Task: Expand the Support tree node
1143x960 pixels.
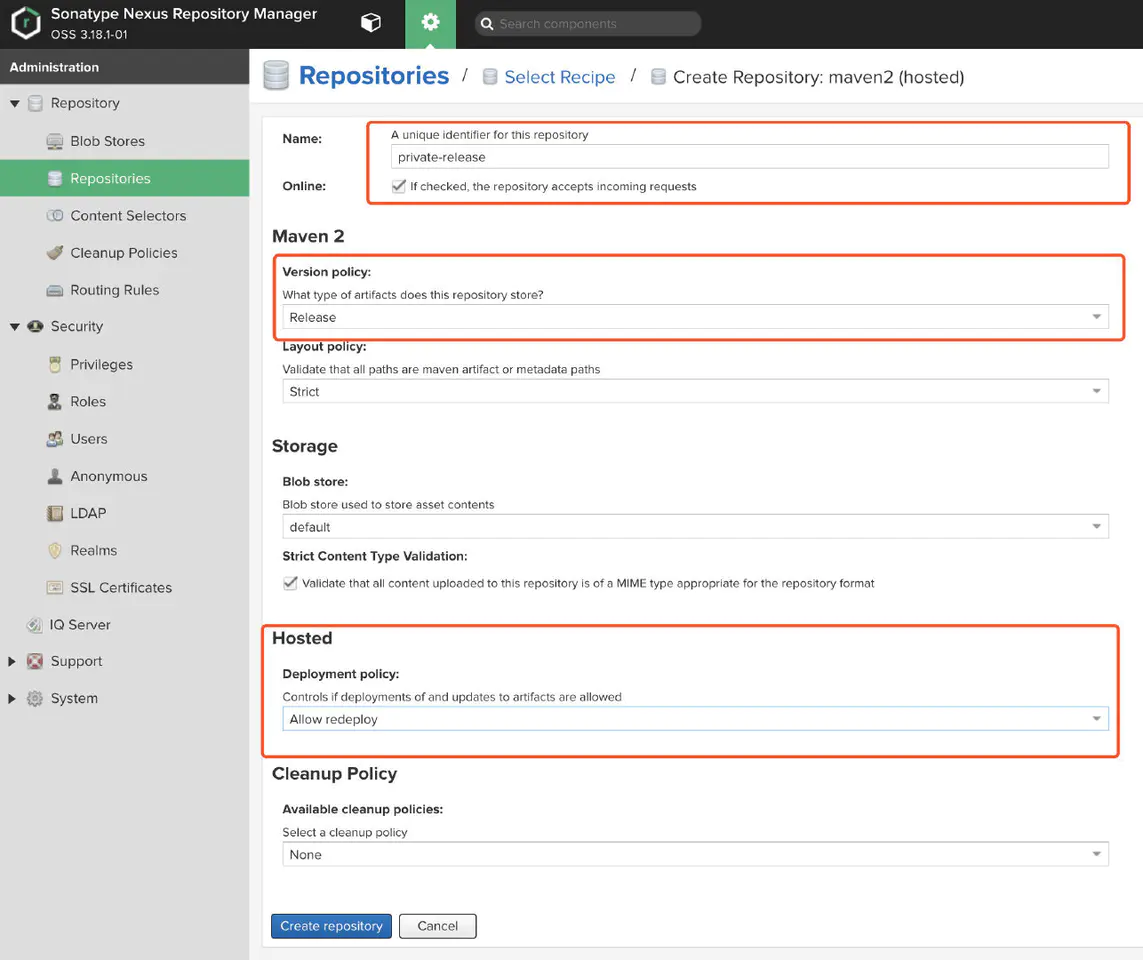Action: (12, 661)
